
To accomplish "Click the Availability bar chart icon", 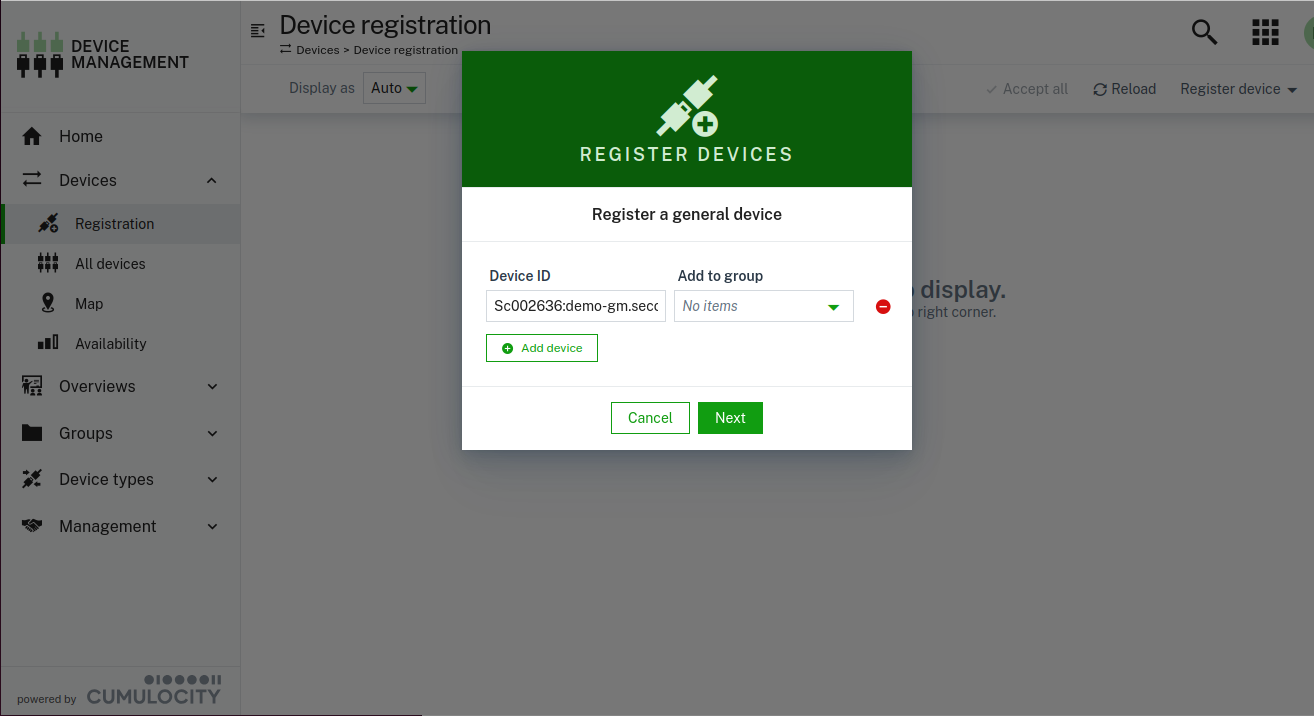I will [47, 343].
